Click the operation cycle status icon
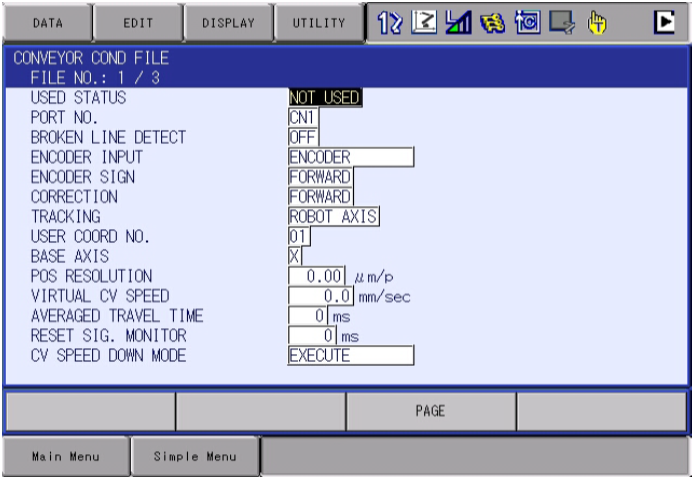The image size is (692, 477). click(529, 22)
